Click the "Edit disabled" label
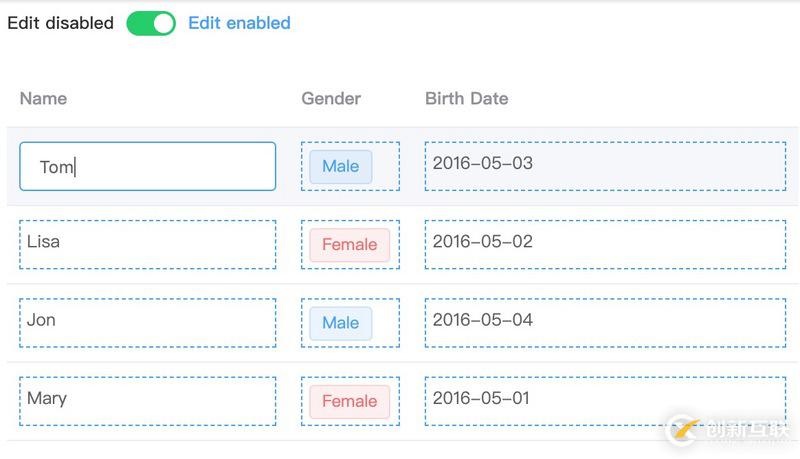Screen dimensions: 800x459 (x=60, y=23)
